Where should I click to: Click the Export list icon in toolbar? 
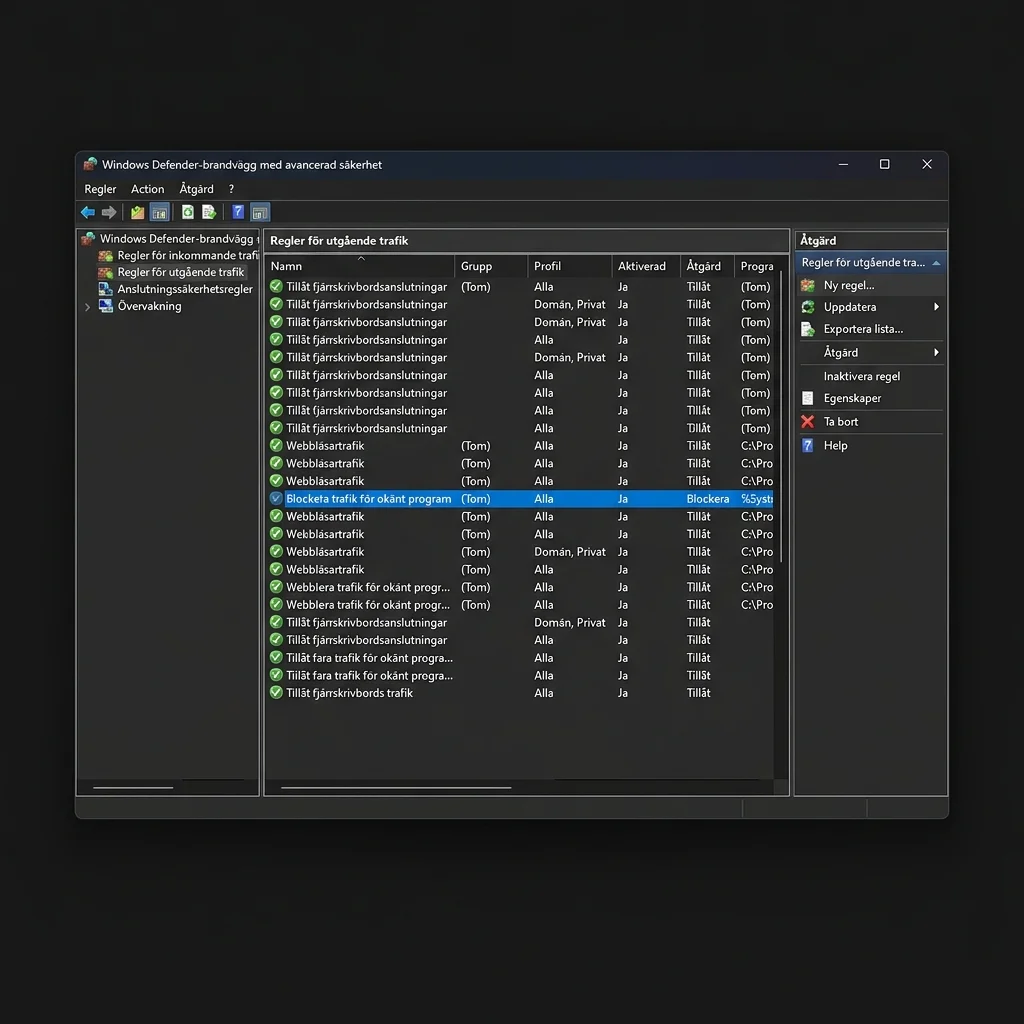click(209, 212)
